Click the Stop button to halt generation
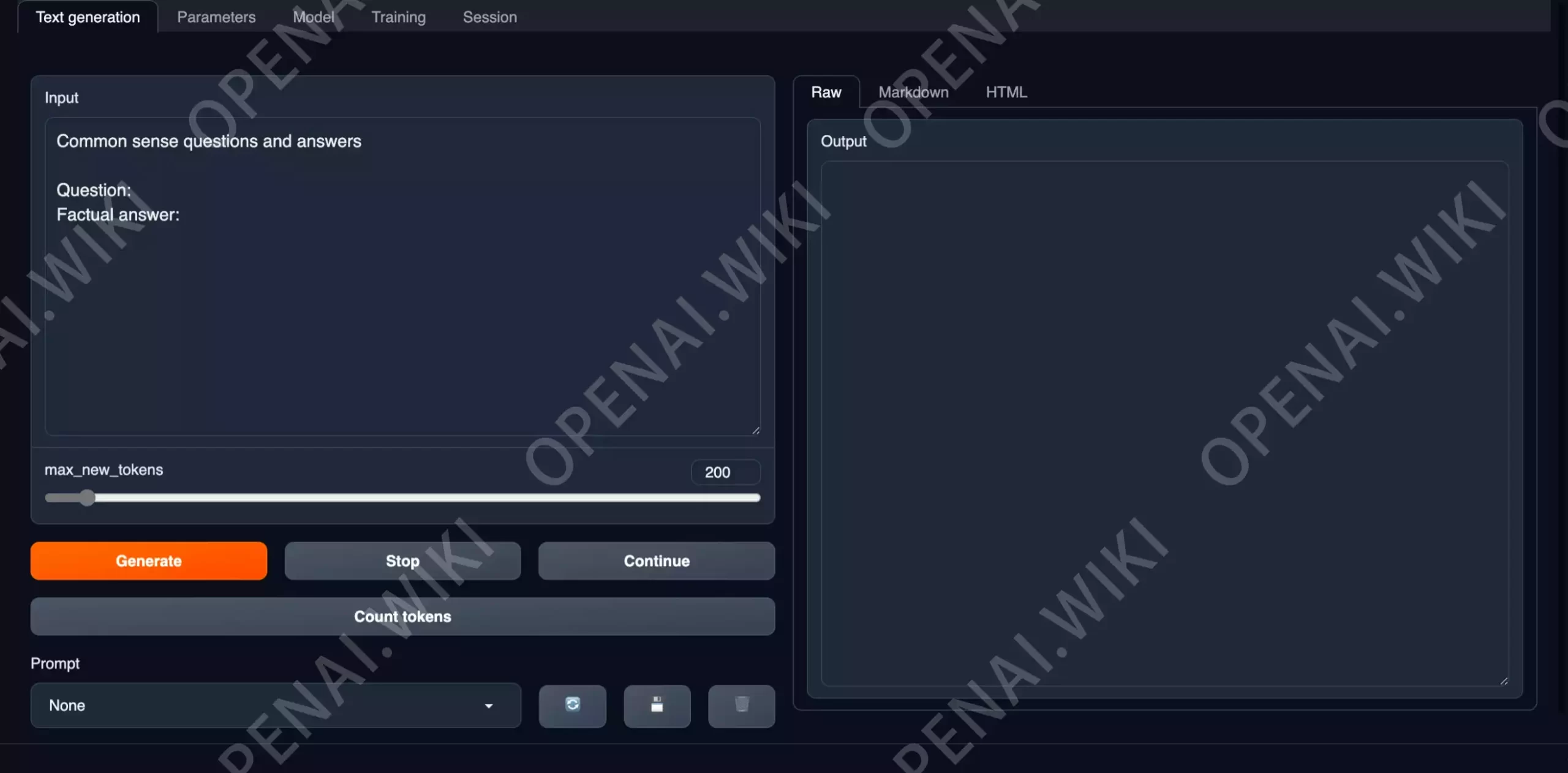 point(402,561)
